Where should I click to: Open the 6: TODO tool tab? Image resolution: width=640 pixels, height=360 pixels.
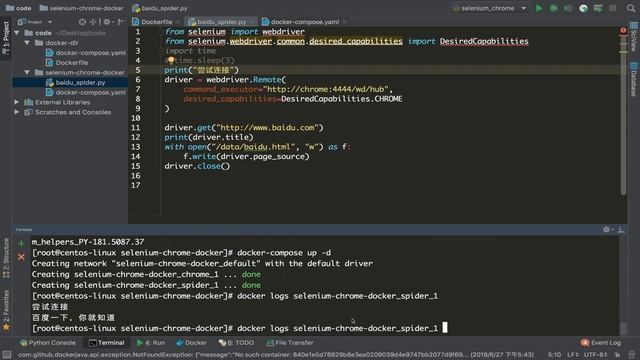pyautogui.click(x=236, y=343)
